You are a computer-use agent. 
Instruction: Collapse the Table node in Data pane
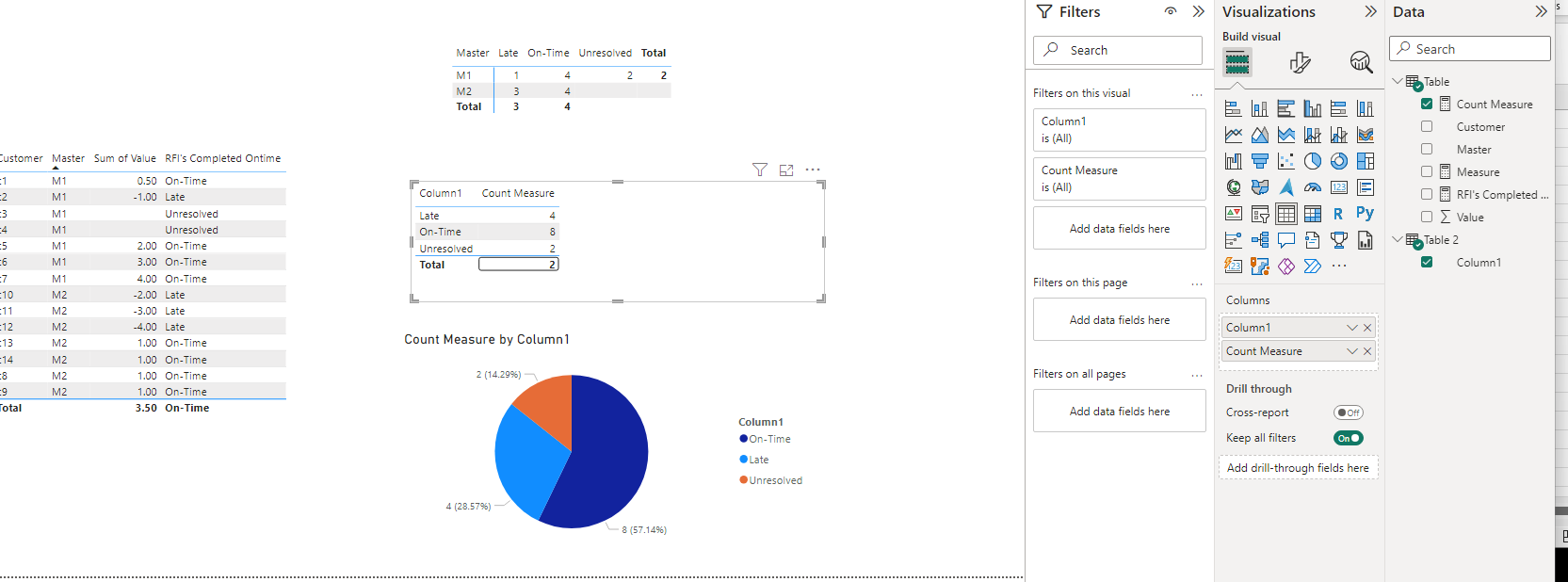1398,81
